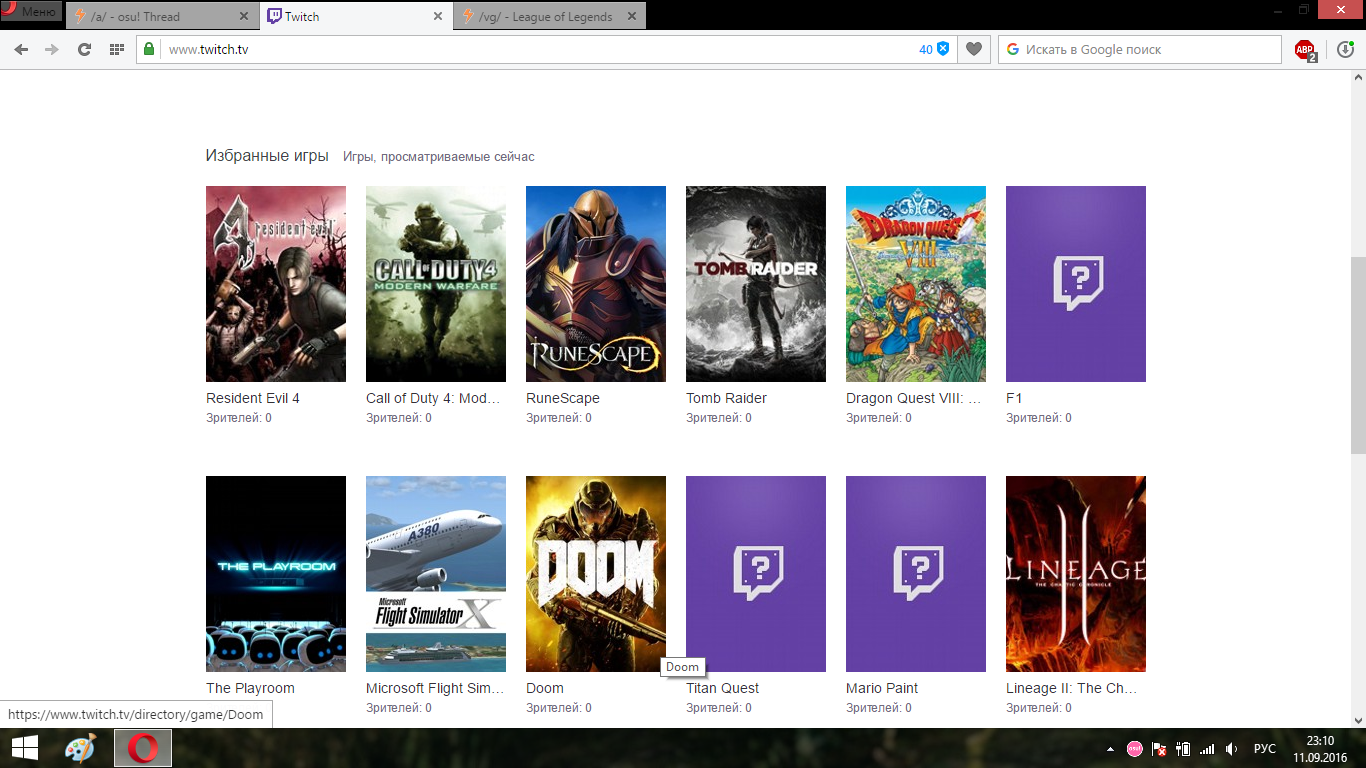Show hidden tray icons arrow
This screenshot has height=768, width=1366.
point(1111,749)
